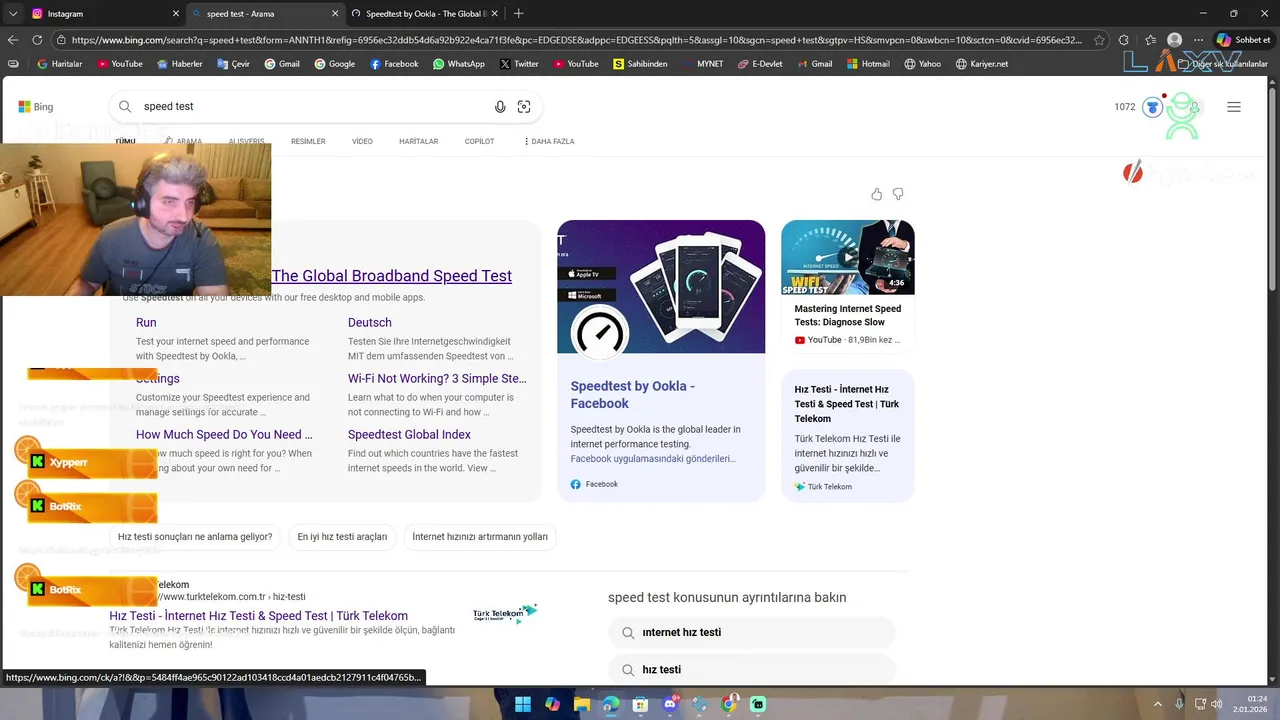Click İnternet hızınızı artırmanın yolları chip
Viewport: 1280px width, 720px height.
click(480, 537)
